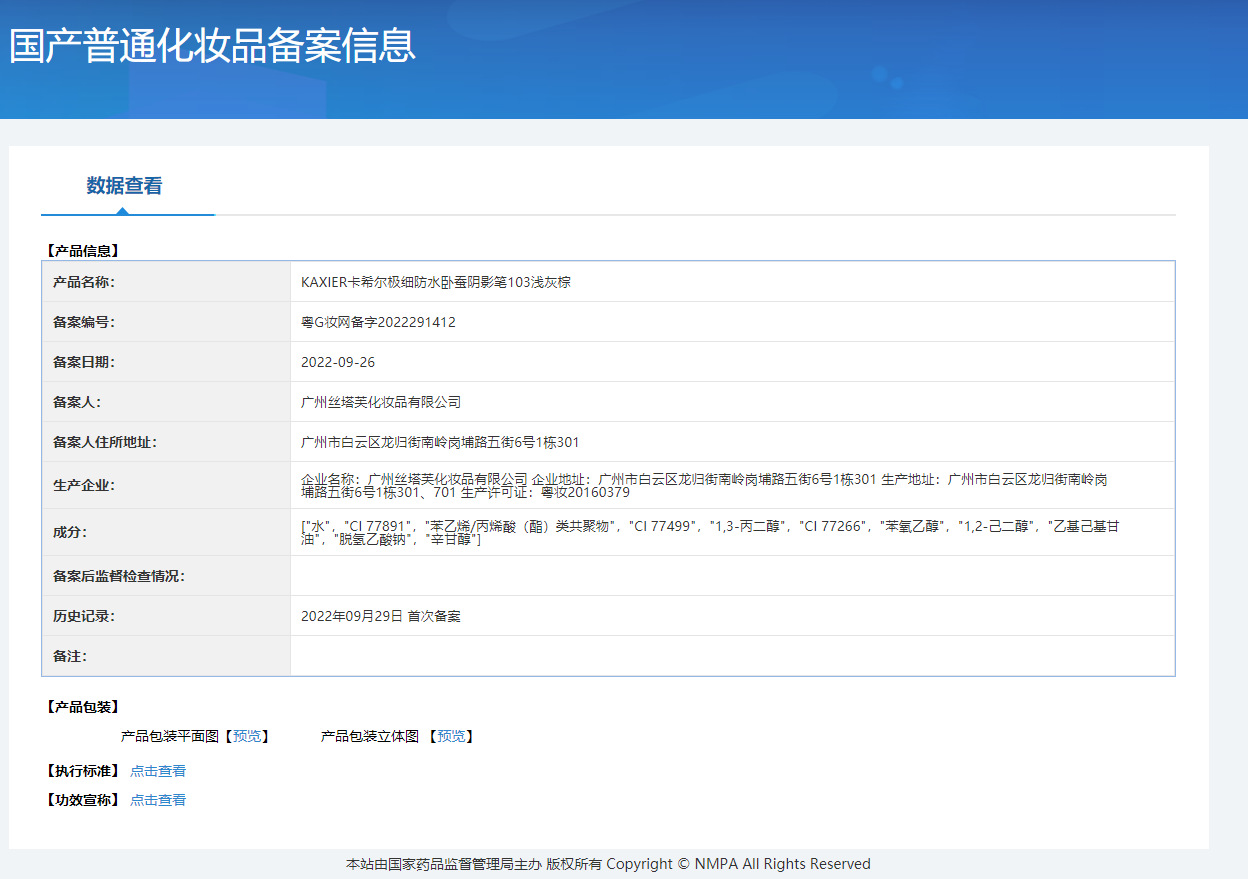Screen dimensions: 1248x879
Task: Open 点击查看 link for 功效宣称
Action: tap(158, 800)
